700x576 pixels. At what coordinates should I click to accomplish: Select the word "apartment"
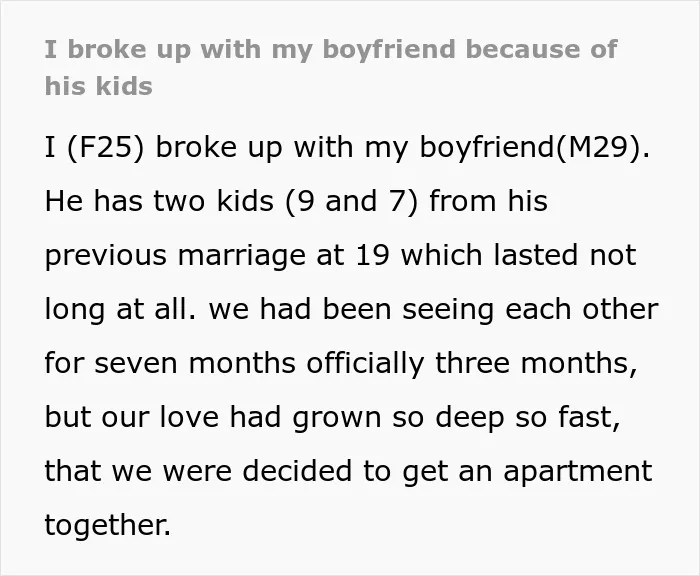pyautogui.click(x=578, y=472)
